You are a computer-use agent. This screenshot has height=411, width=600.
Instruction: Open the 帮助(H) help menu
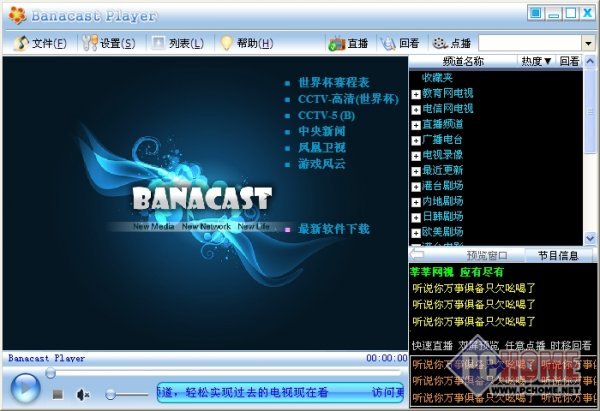(x=247, y=43)
